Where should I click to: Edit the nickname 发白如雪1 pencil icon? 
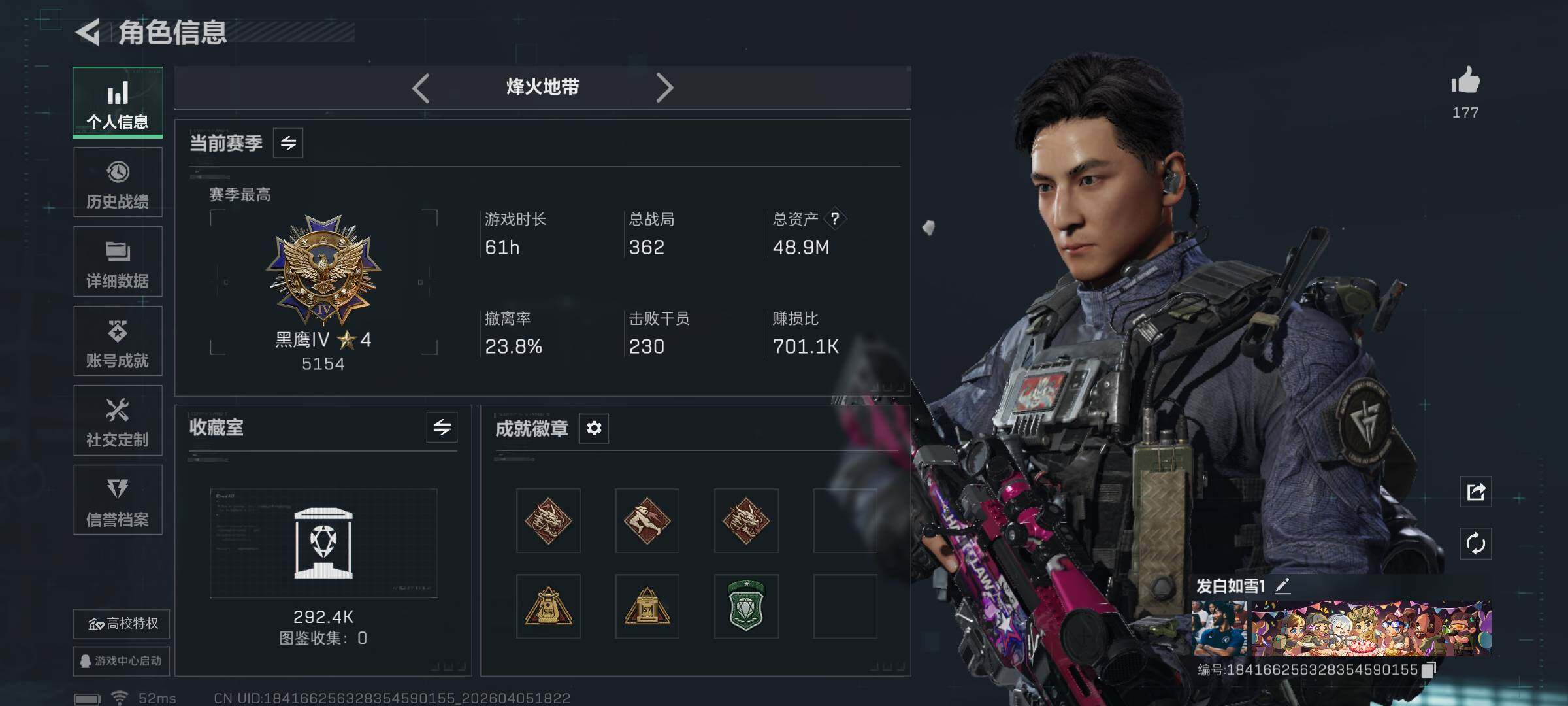click(x=1282, y=586)
